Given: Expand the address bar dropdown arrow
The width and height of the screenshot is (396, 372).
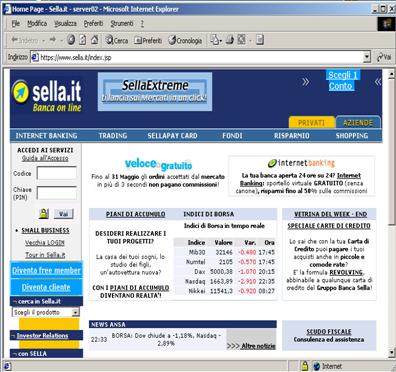Looking at the screenshot, I should pyautogui.click(x=367, y=57).
